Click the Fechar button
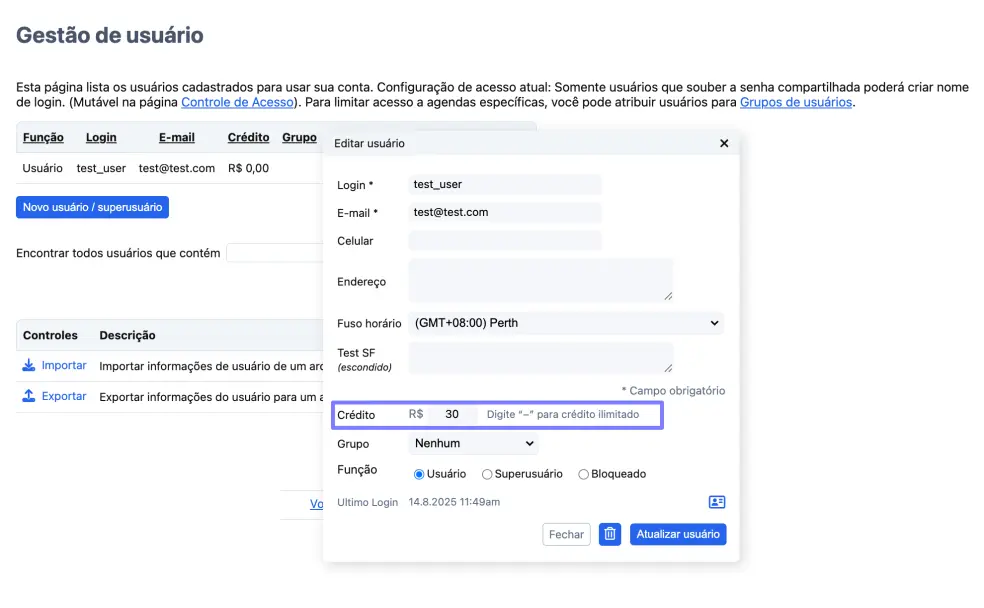 point(566,534)
